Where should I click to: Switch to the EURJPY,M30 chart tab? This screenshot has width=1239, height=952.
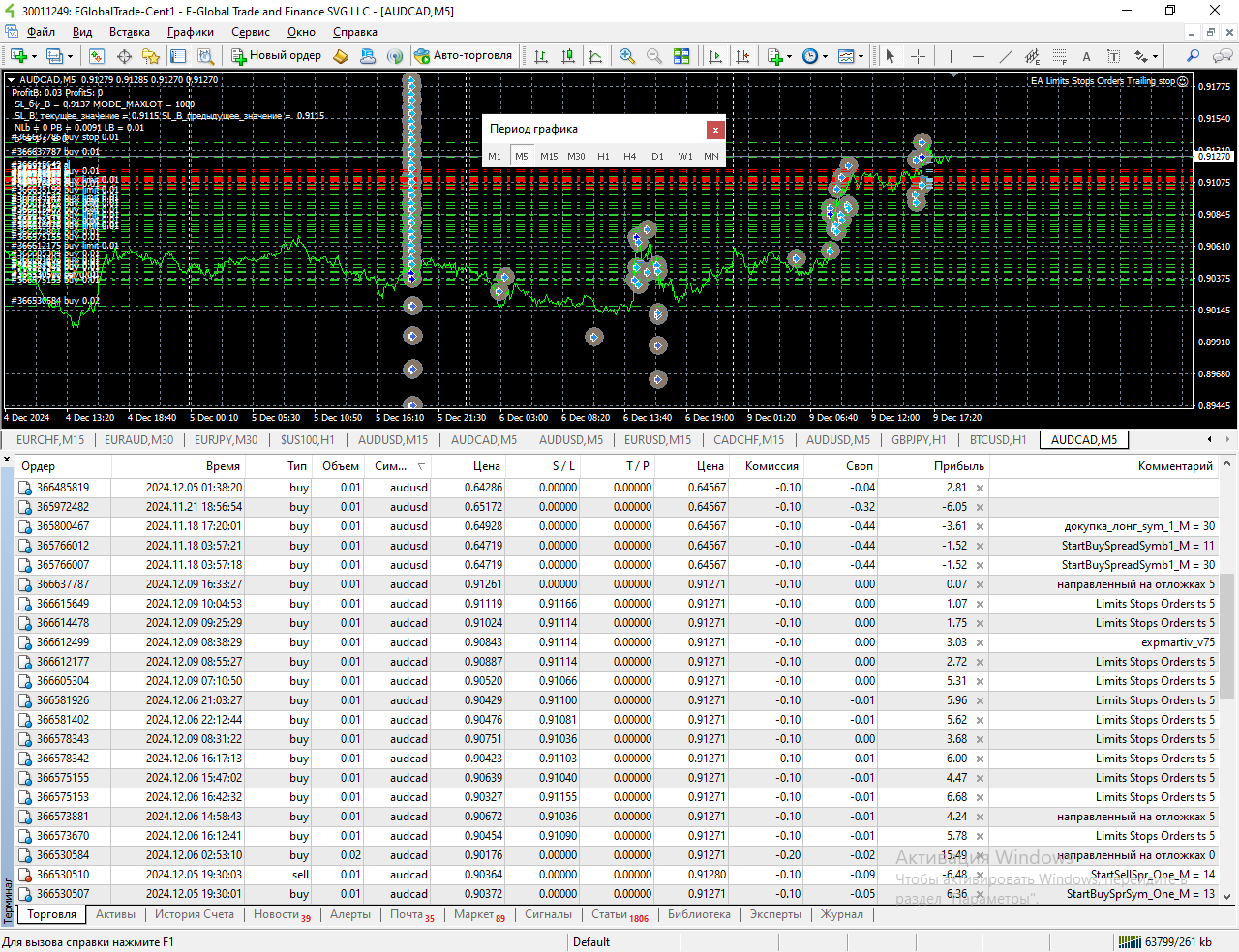pos(226,440)
